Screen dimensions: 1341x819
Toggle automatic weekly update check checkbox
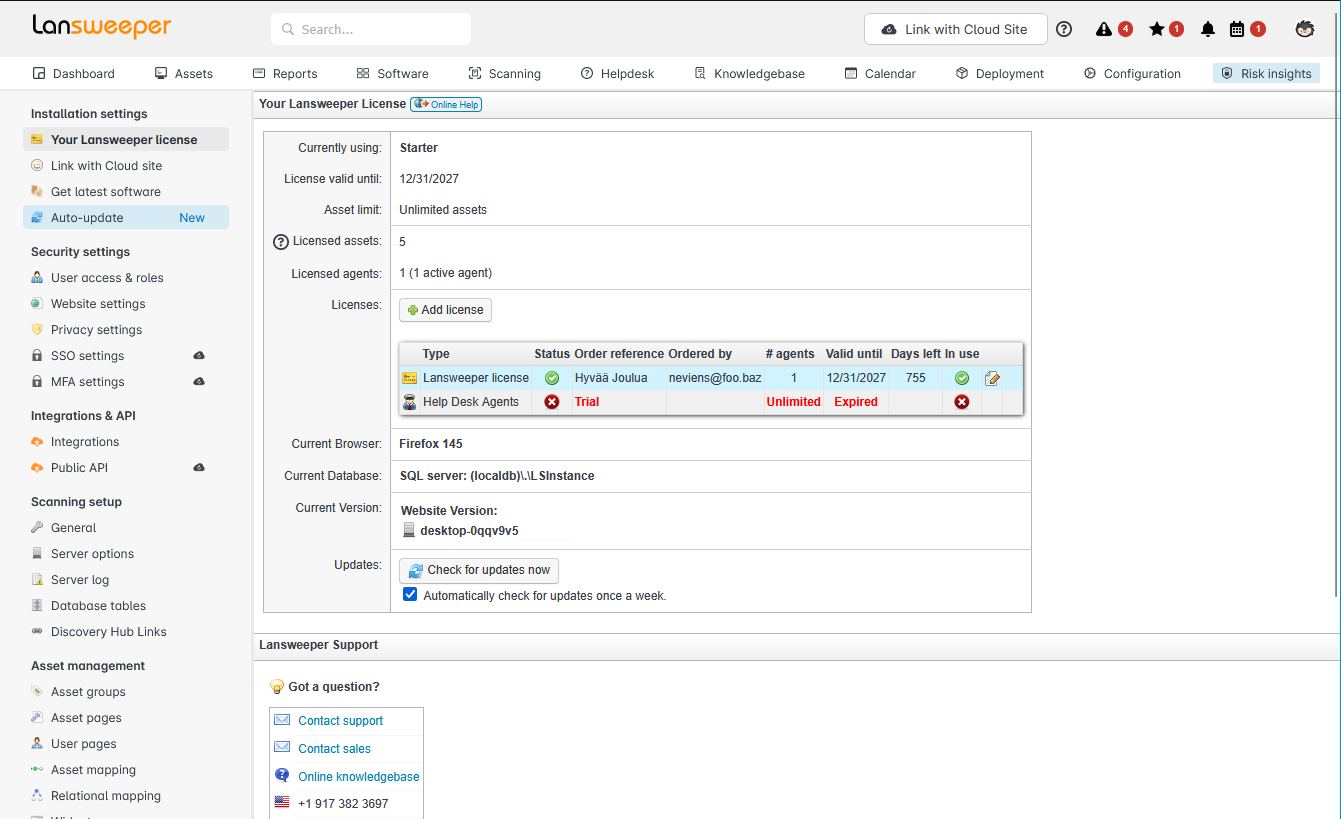tap(410, 594)
